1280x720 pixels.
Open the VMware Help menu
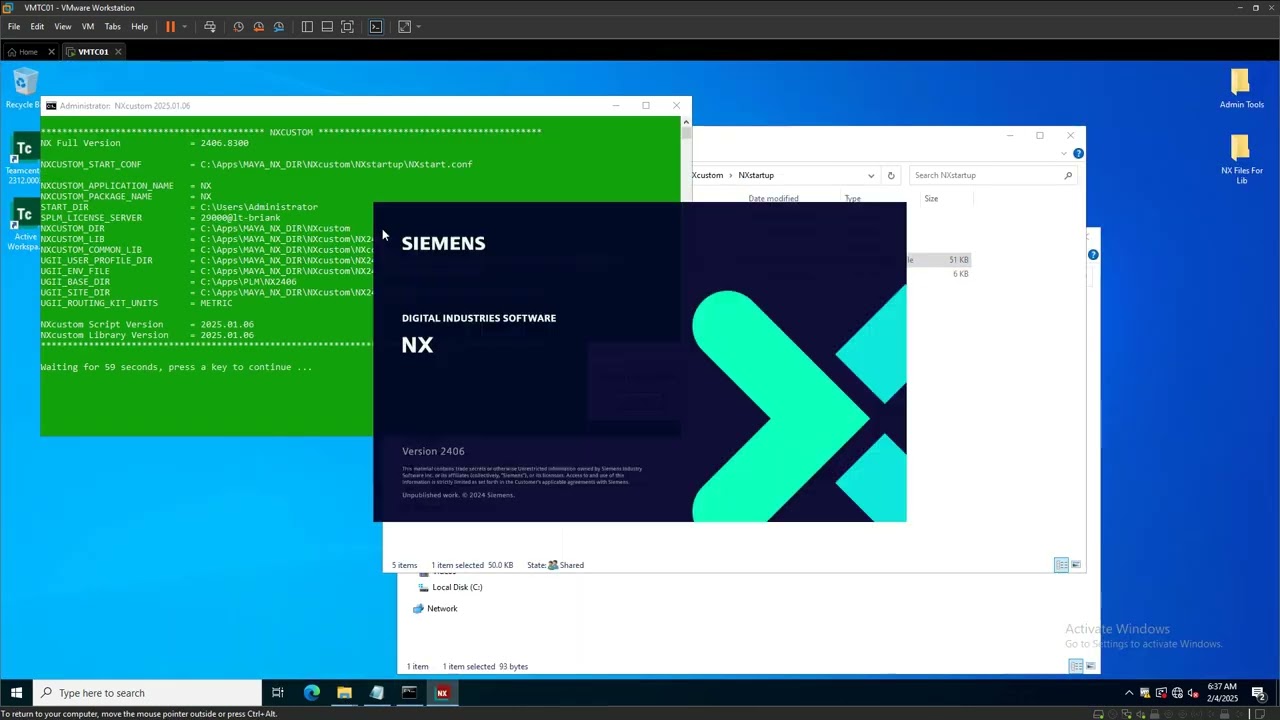(x=140, y=27)
